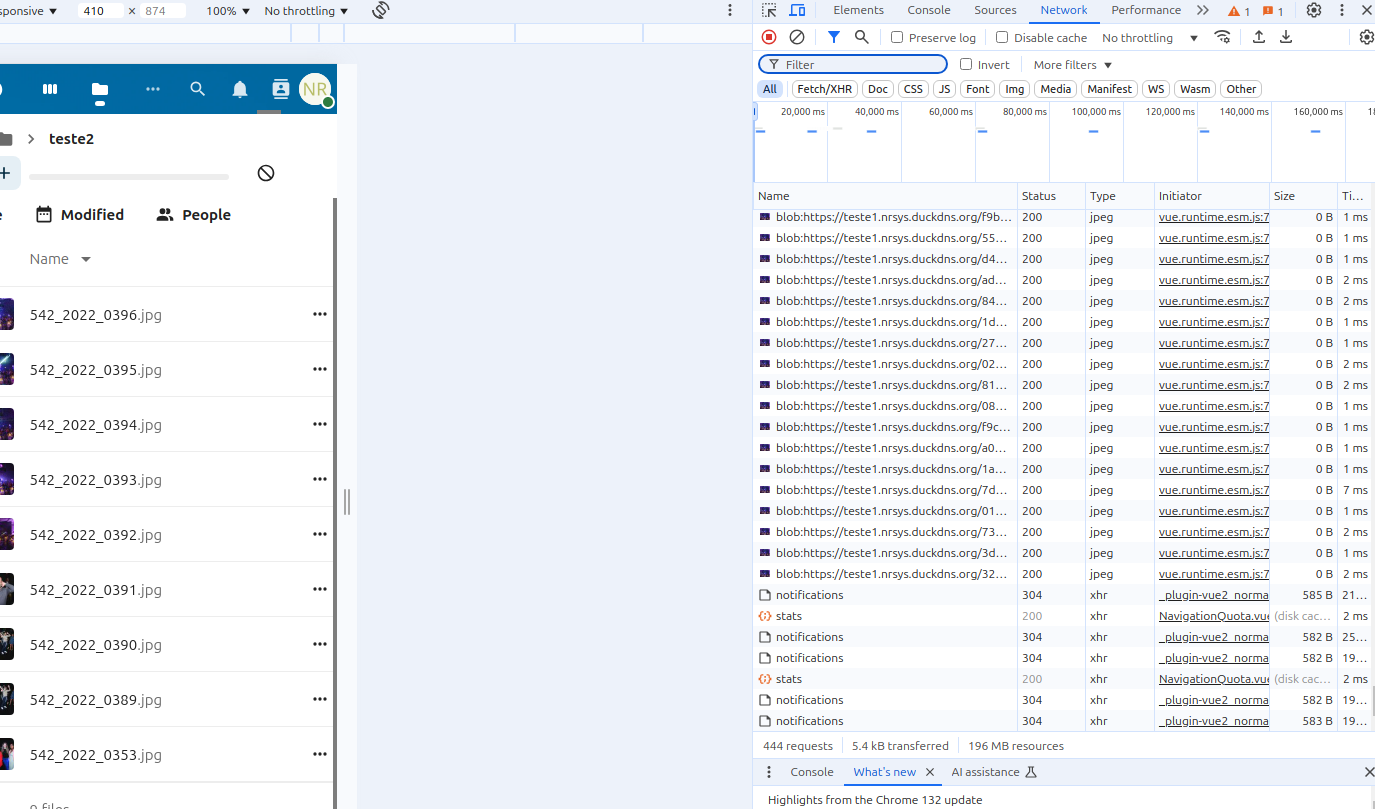Check the Disable cache option

(x=1002, y=37)
